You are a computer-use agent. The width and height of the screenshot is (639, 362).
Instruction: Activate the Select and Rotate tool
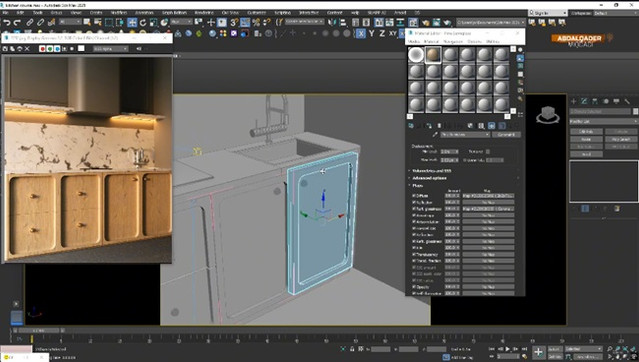[143, 22]
